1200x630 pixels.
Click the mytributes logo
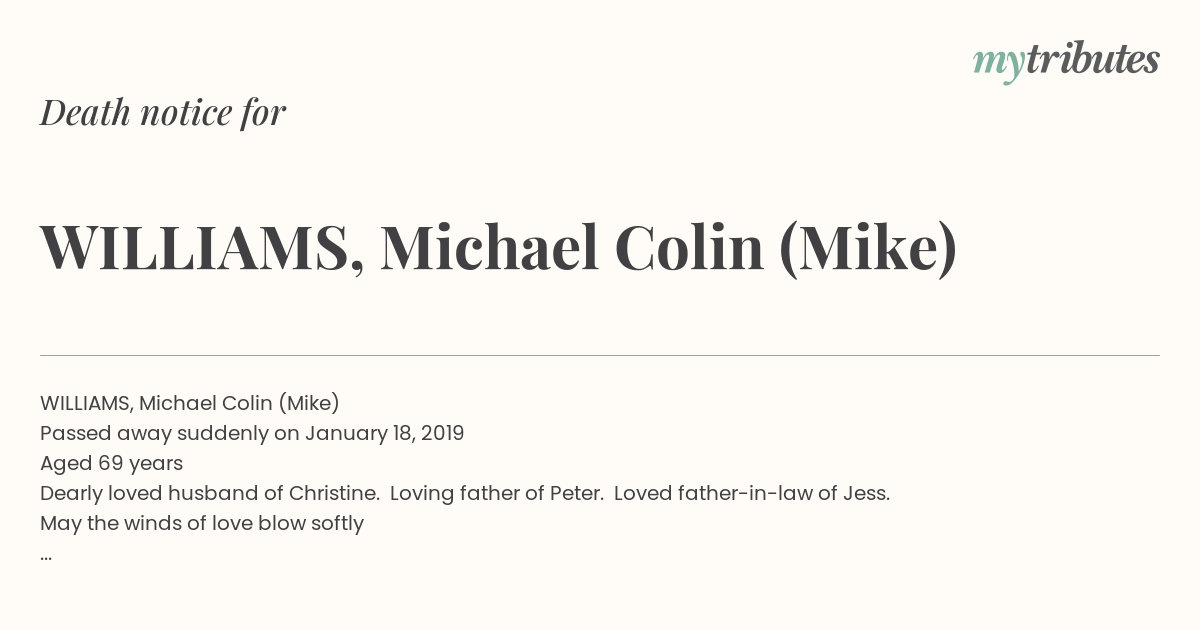click(1066, 61)
